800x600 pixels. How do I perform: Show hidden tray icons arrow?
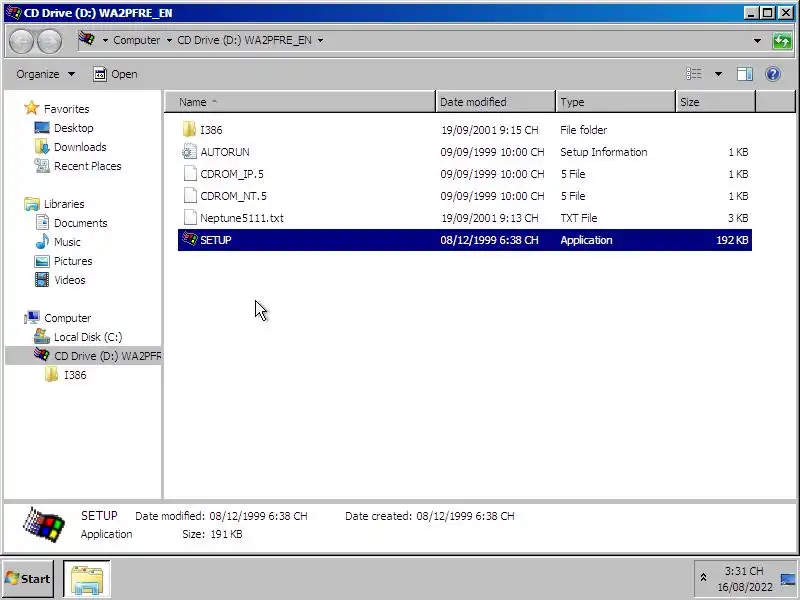pyautogui.click(x=703, y=578)
